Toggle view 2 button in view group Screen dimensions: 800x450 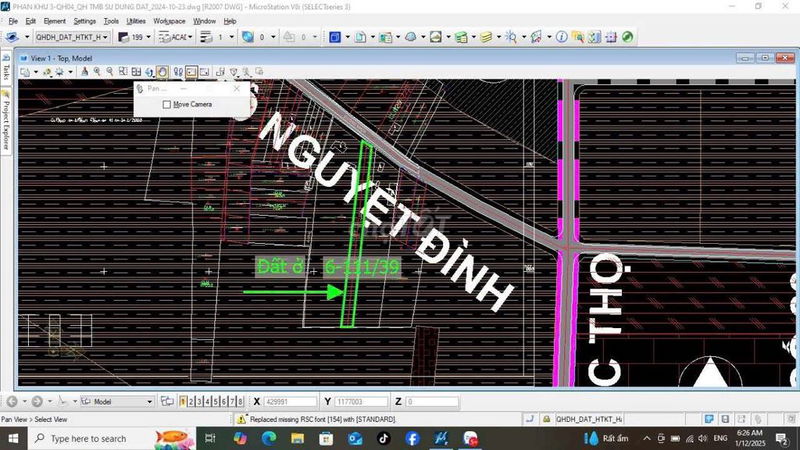pyautogui.click(x=193, y=401)
